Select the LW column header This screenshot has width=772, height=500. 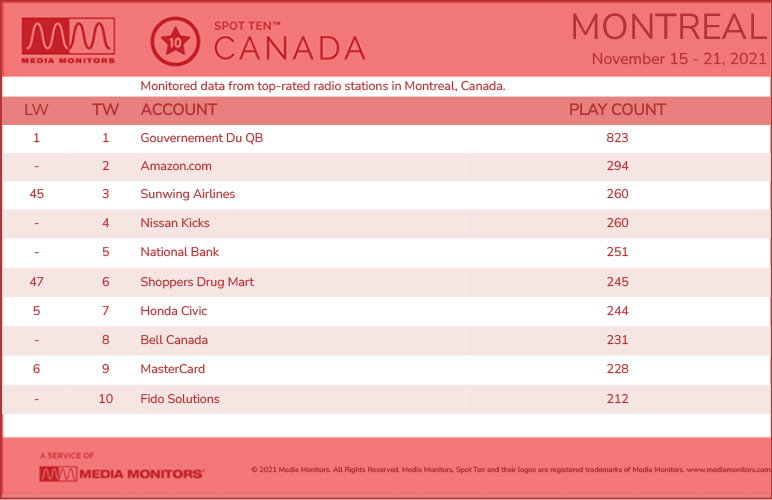click(36, 109)
